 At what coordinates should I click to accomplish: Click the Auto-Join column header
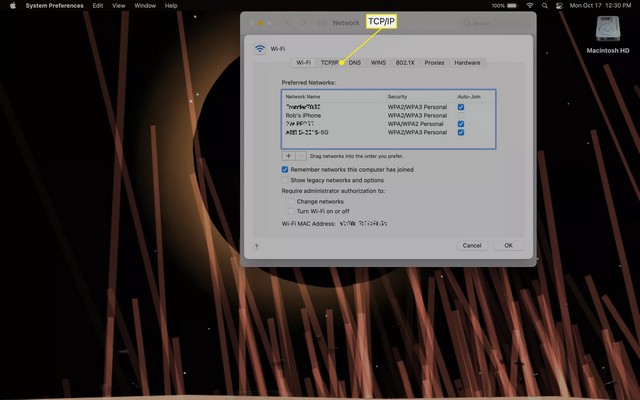469,97
